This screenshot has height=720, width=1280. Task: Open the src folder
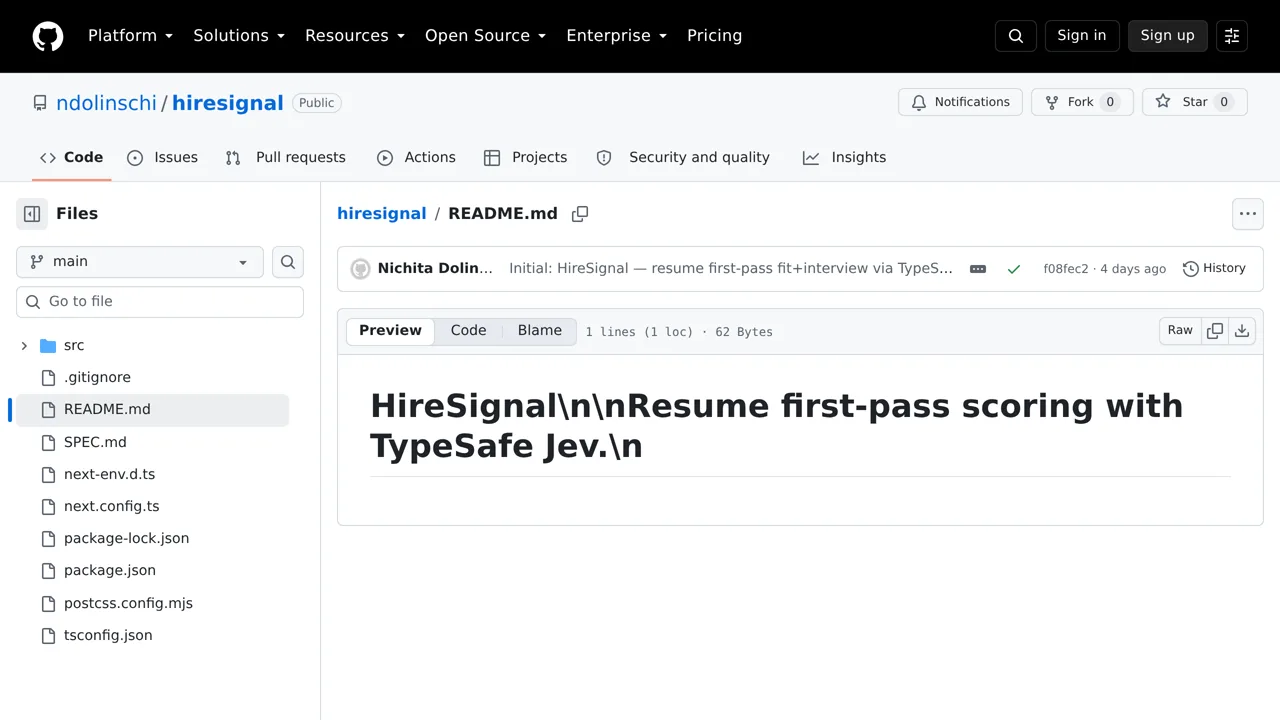(74, 346)
